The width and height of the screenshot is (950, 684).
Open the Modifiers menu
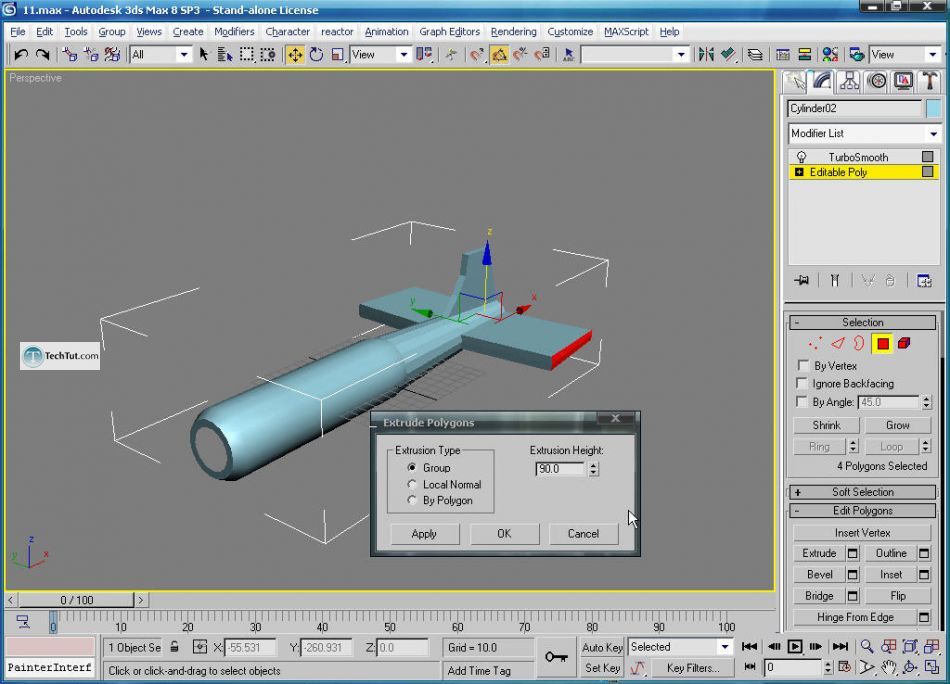(x=234, y=32)
